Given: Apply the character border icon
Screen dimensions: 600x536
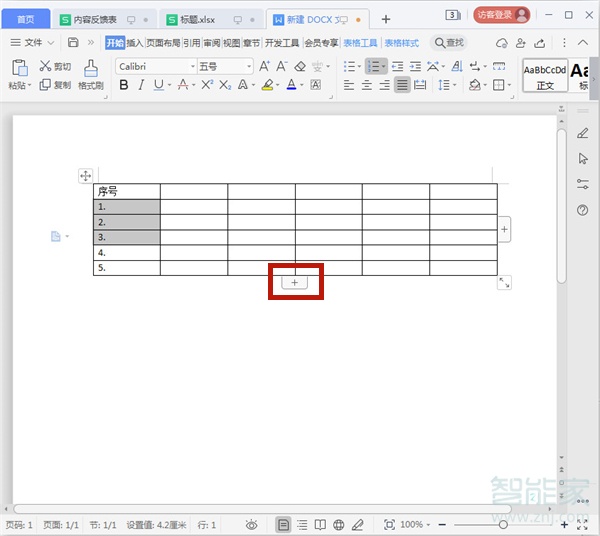Looking at the screenshot, I should tap(316, 85).
